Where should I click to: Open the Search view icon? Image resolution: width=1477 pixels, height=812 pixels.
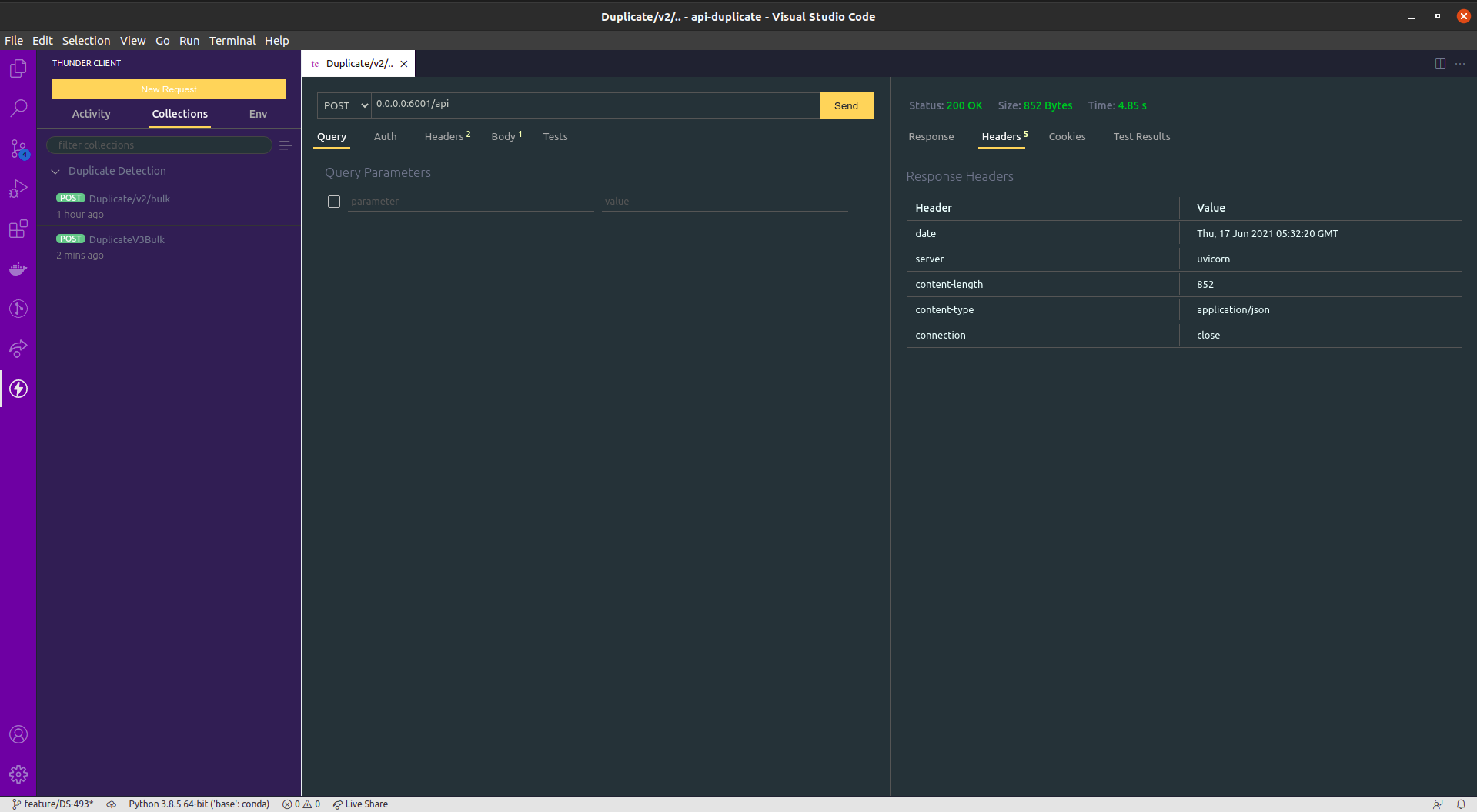click(x=18, y=109)
